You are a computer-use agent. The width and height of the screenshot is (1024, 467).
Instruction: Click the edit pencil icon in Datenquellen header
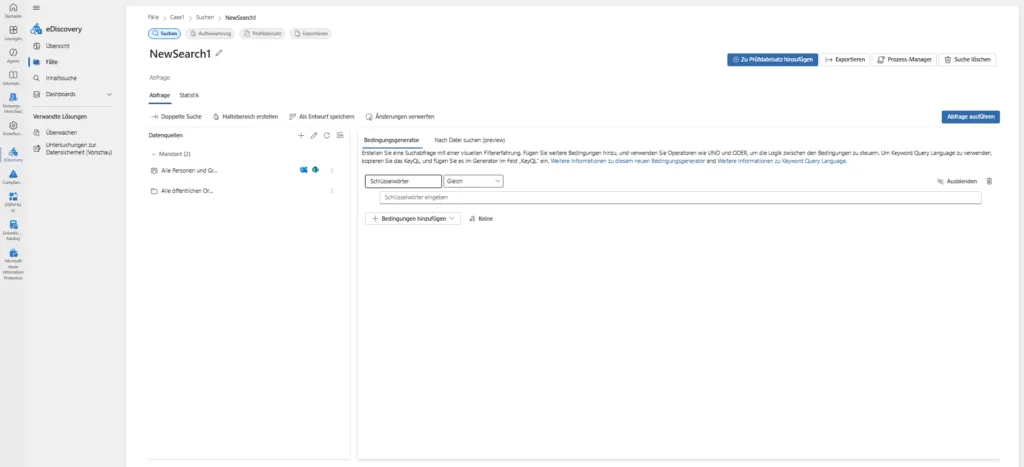pyautogui.click(x=314, y=135)
